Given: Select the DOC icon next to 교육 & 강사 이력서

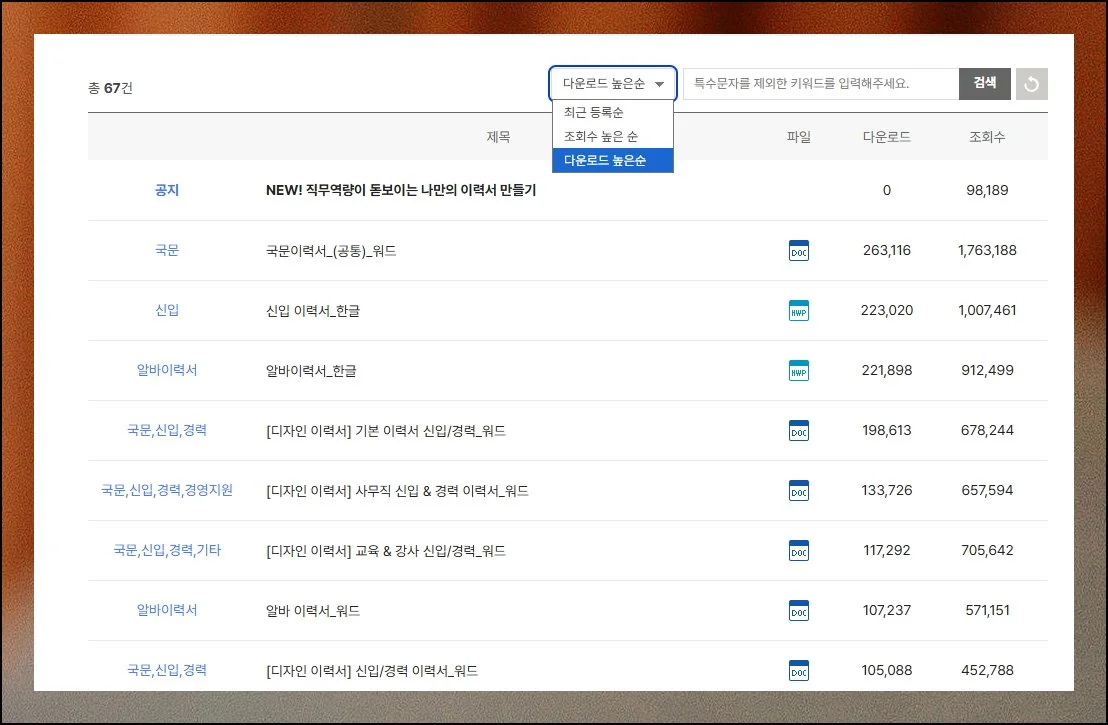Looking at the screenshot, I should [x=798, y=550].
